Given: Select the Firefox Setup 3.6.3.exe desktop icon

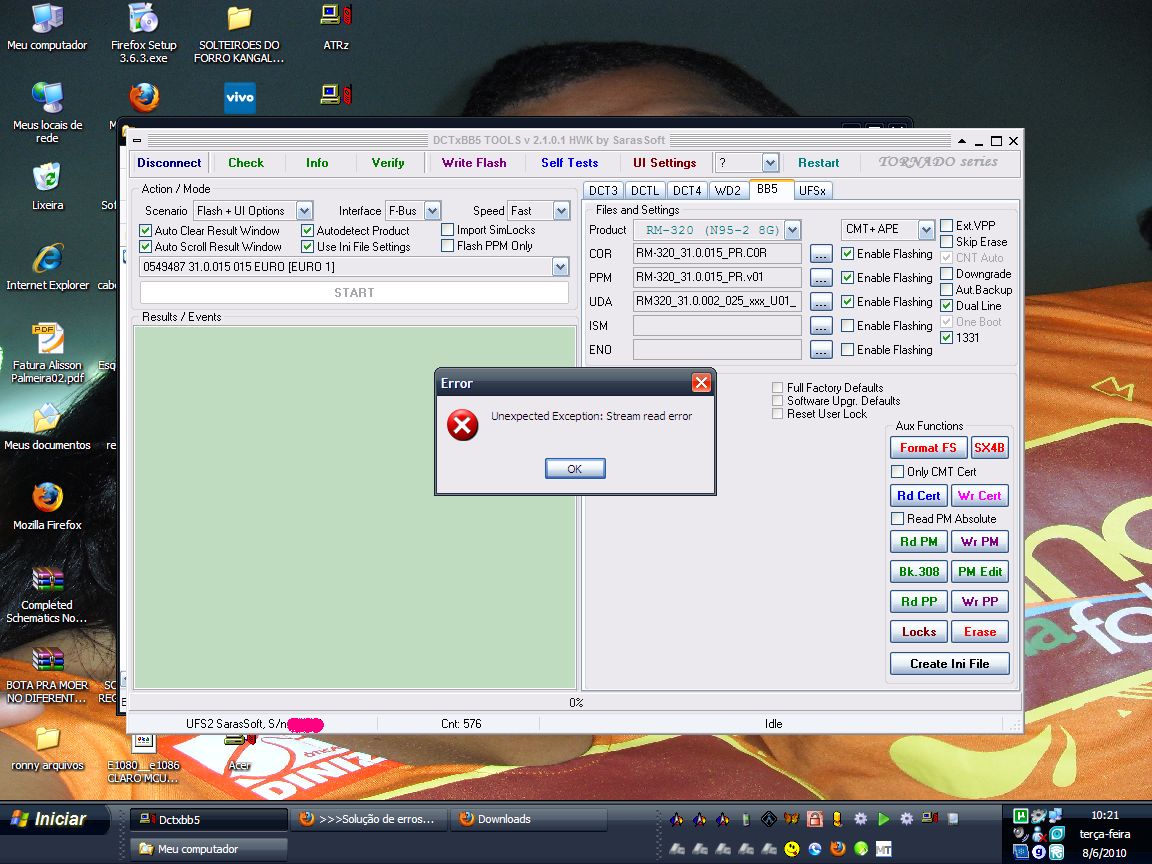Looking at the screenshot, I should [143, 33].
